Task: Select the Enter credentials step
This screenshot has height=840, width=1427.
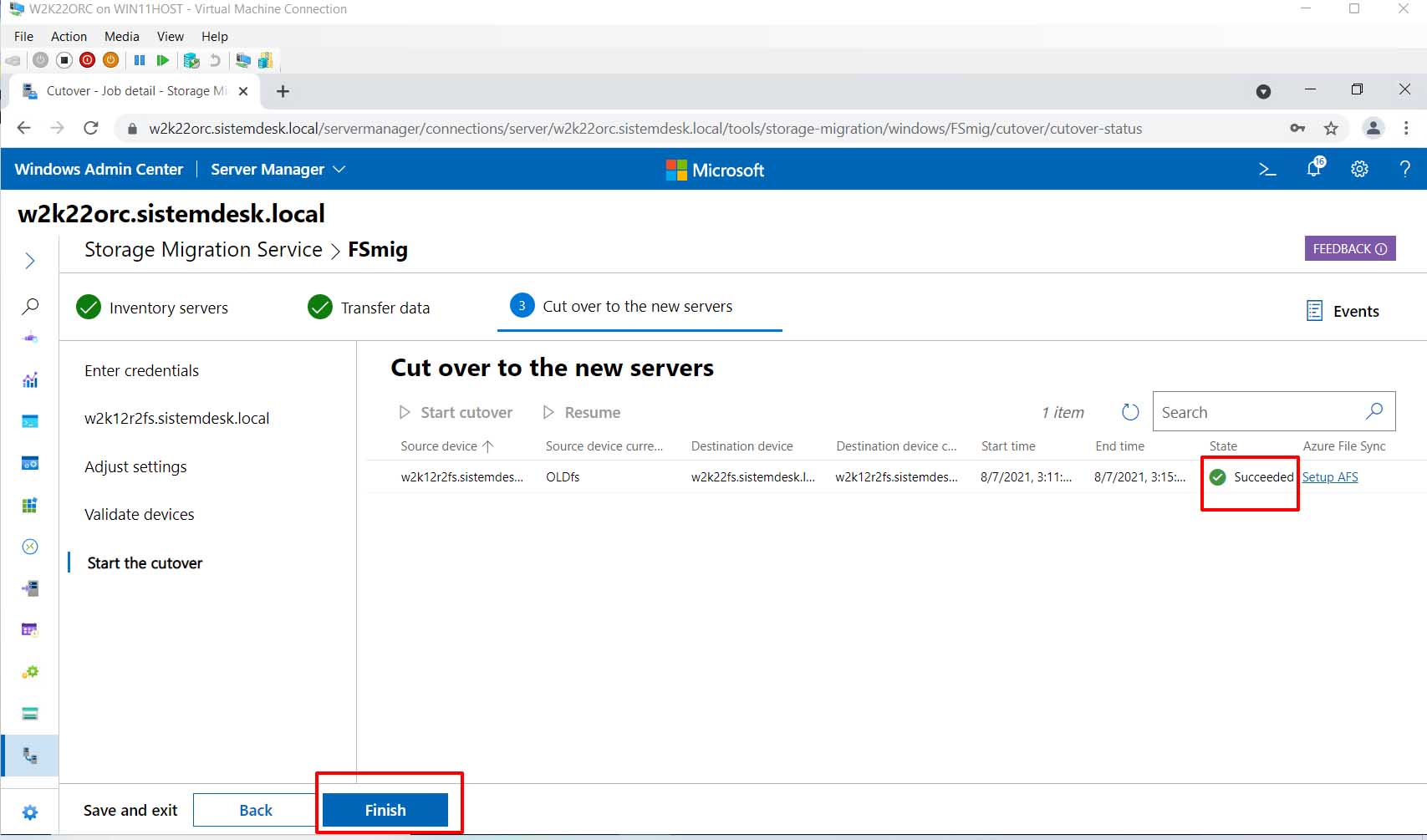Action: point(141,370)
